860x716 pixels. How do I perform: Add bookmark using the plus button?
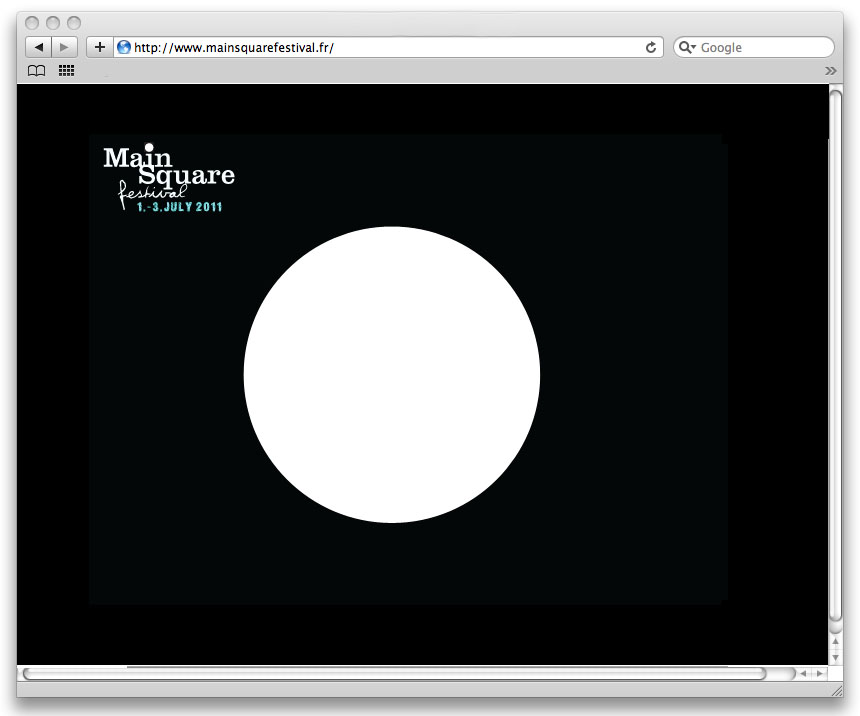[100, 47]
